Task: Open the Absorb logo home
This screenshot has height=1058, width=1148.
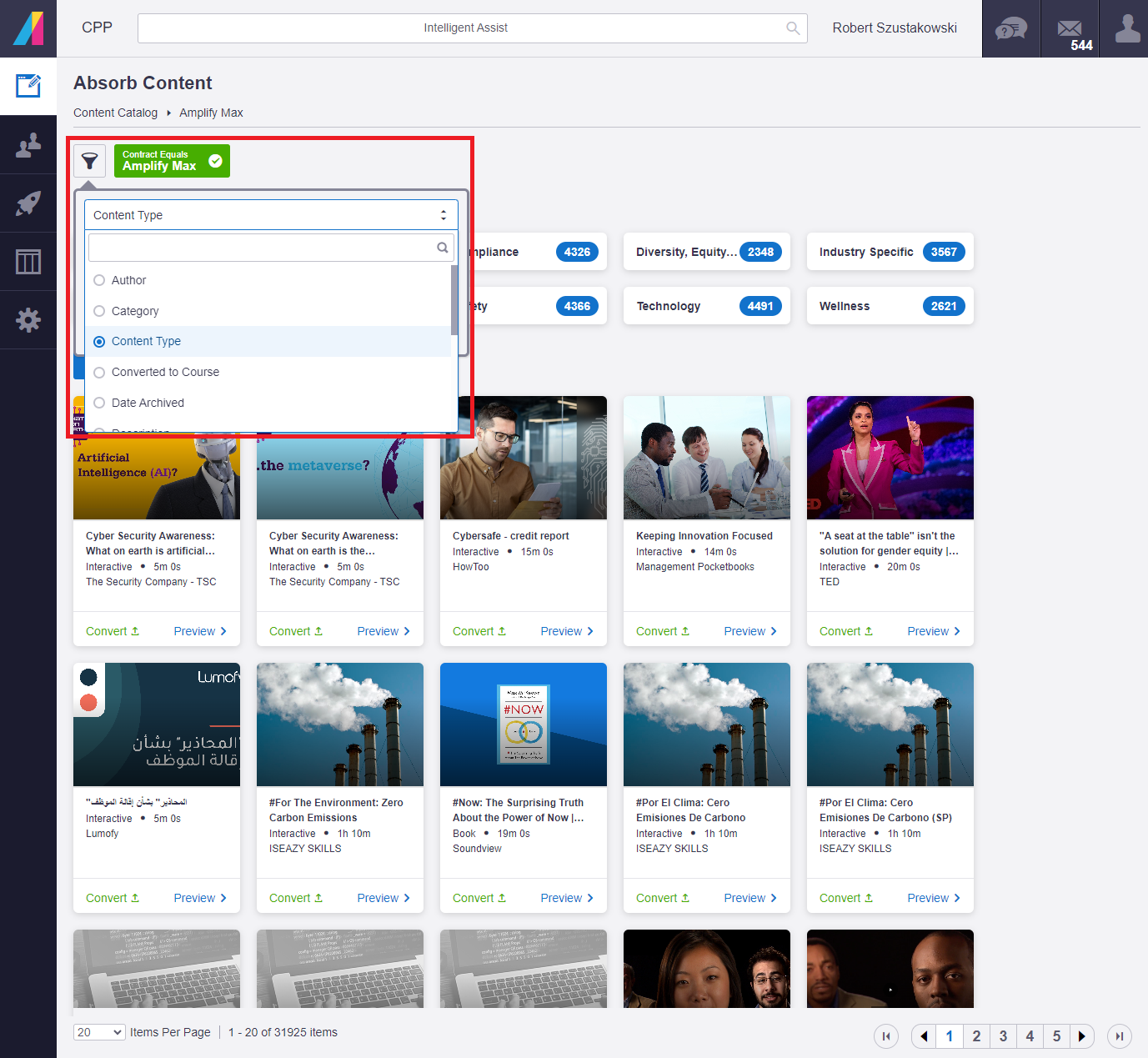Action: tap(28, 28)
